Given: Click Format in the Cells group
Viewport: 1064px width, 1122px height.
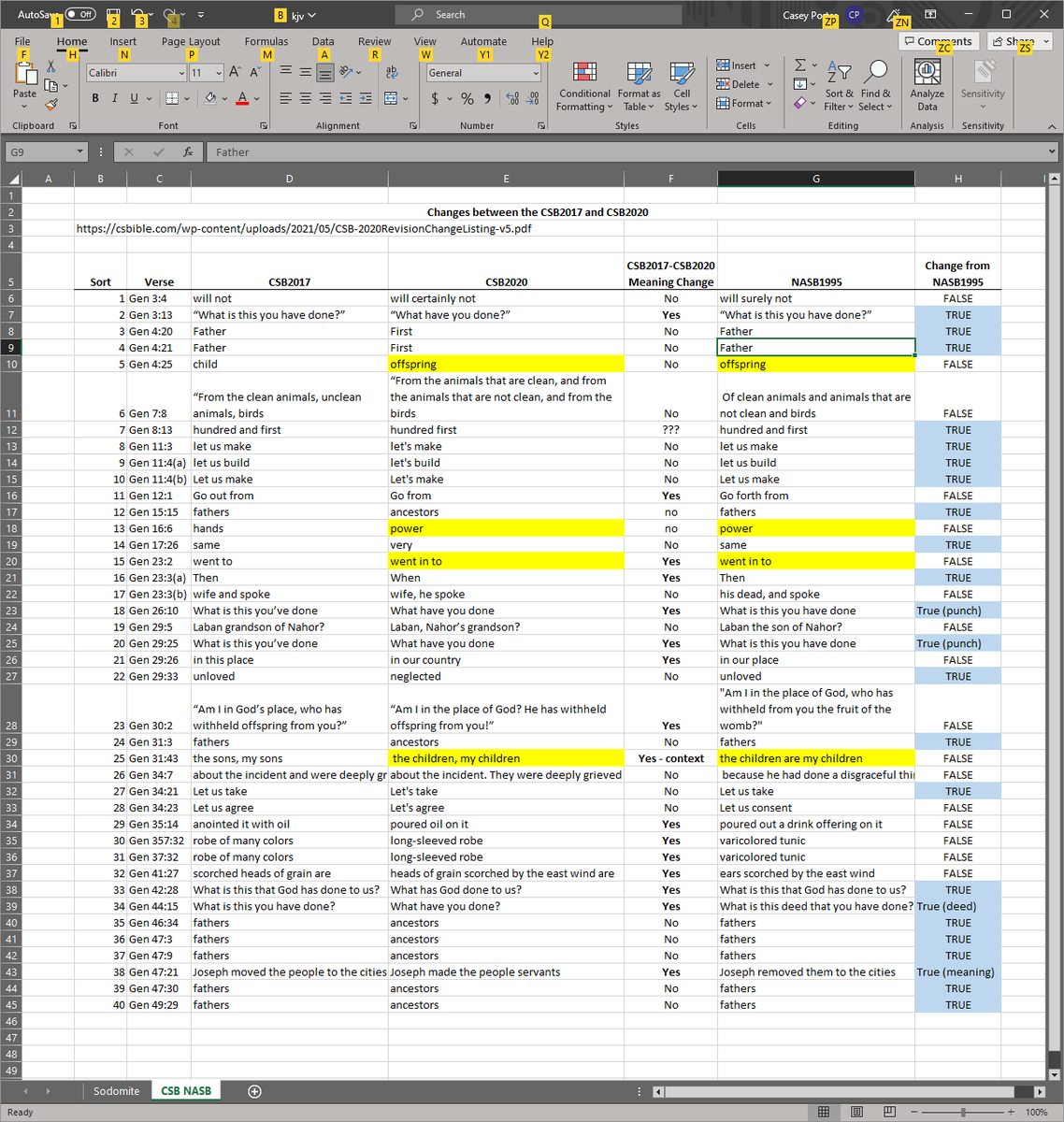Looking at the screenshot, I should tap(744, 103).
